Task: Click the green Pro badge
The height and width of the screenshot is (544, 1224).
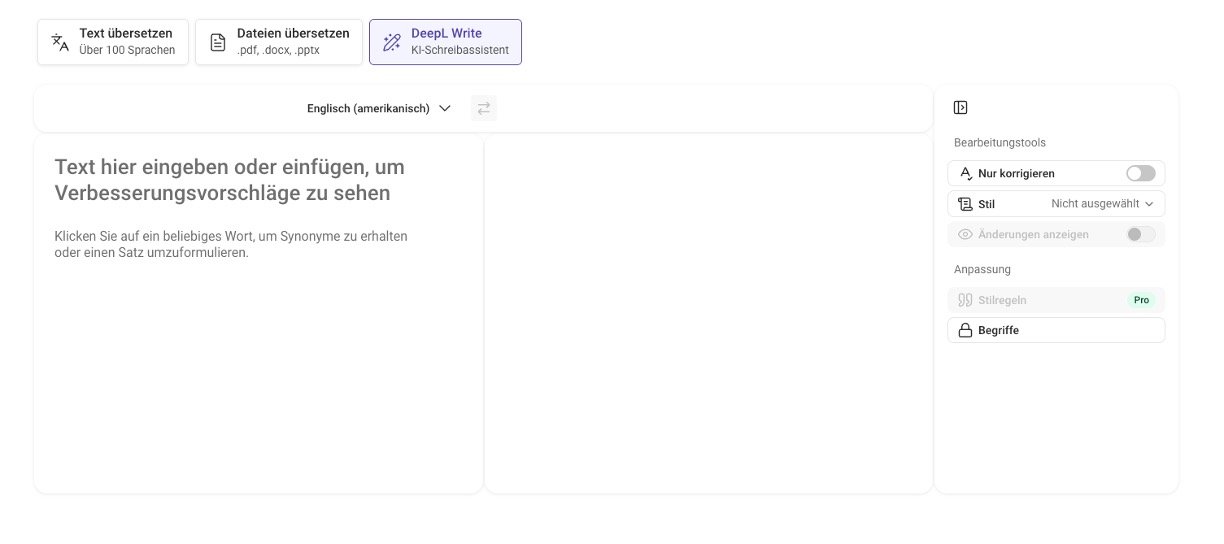Action: (1141, 300)
